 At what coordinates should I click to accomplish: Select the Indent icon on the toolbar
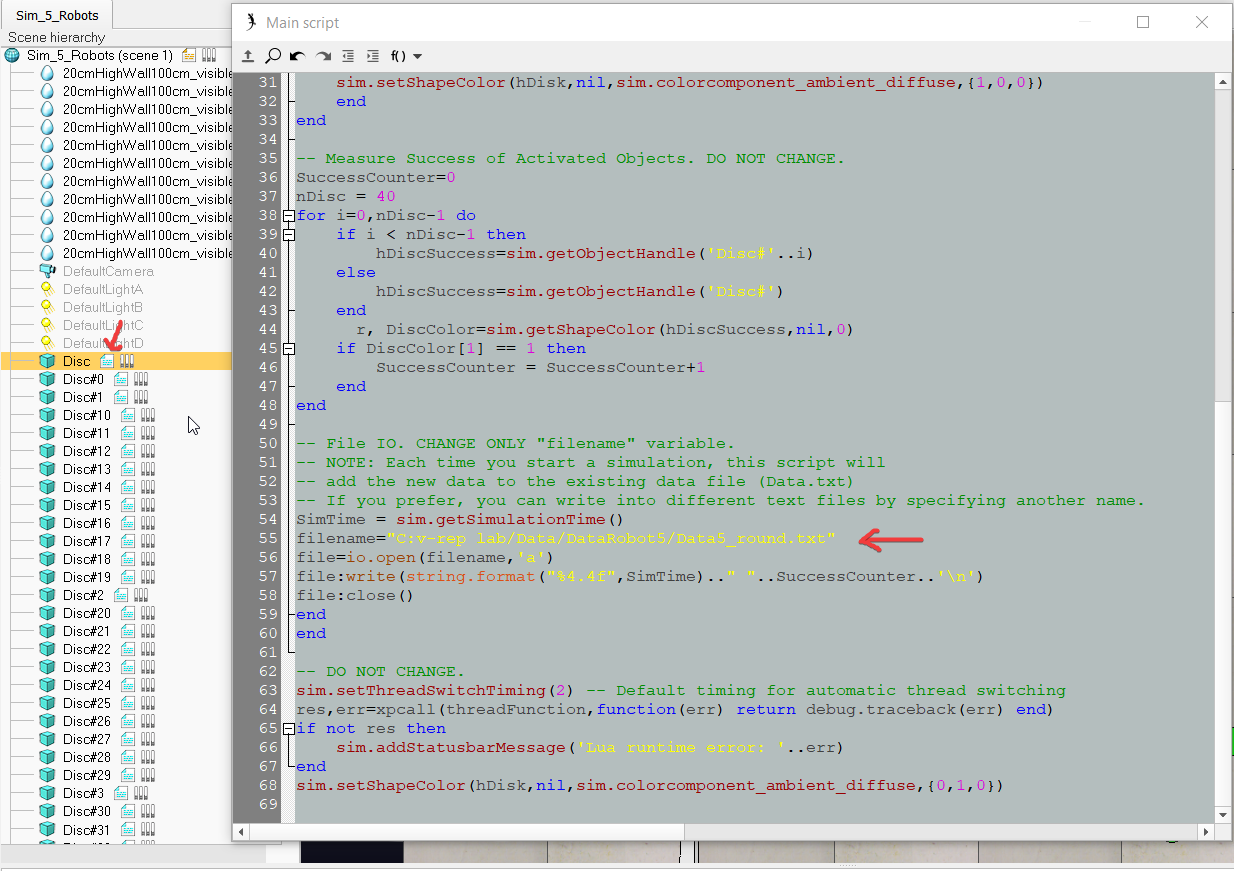(373, 56)
